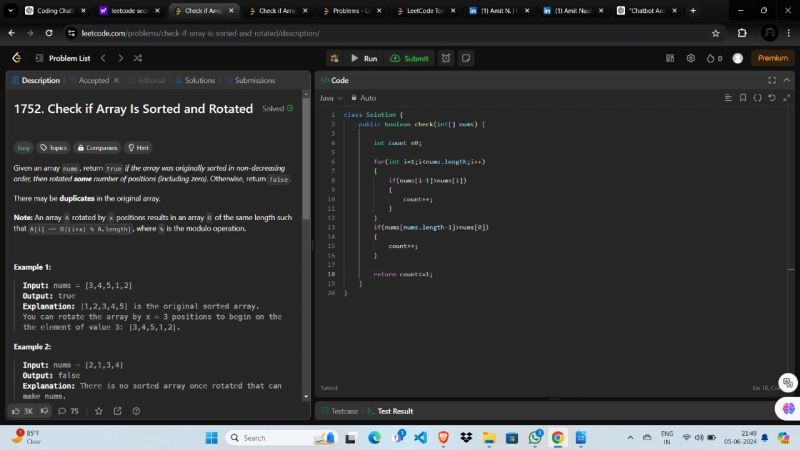This screenshot has width=800, height=450.
Task: Switch to the Coding Challenge browser tab
Action: (x=55, y=10)
